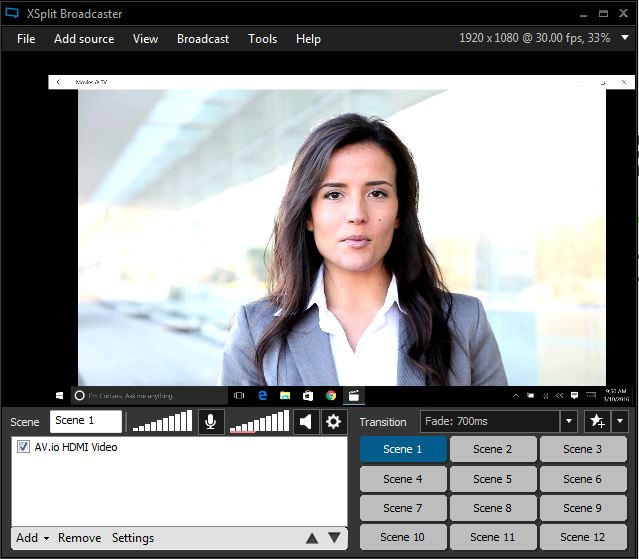
Task: Expand the Fade transition dropdown
Action: (568, 422)
